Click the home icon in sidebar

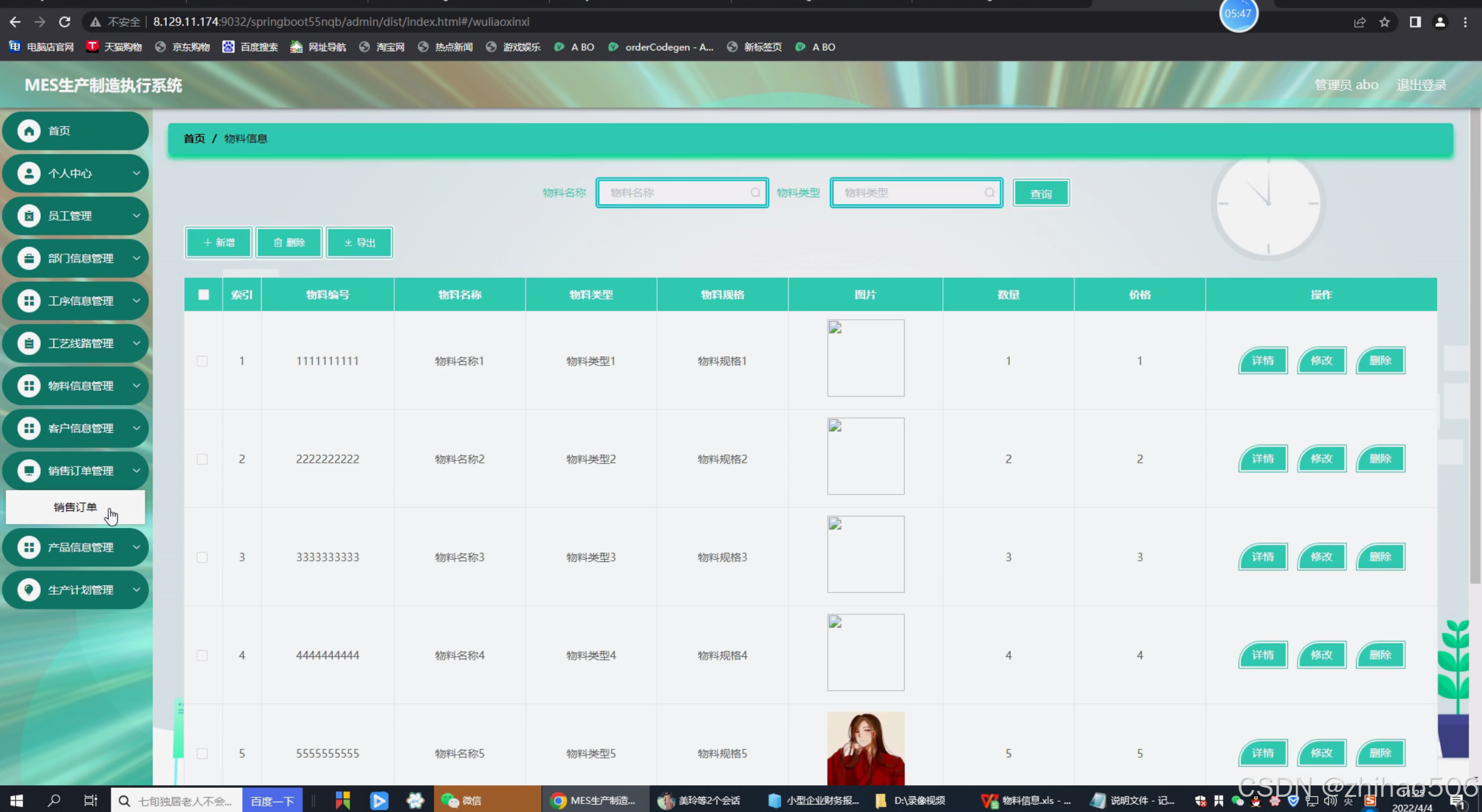click(x=29, y=131)
